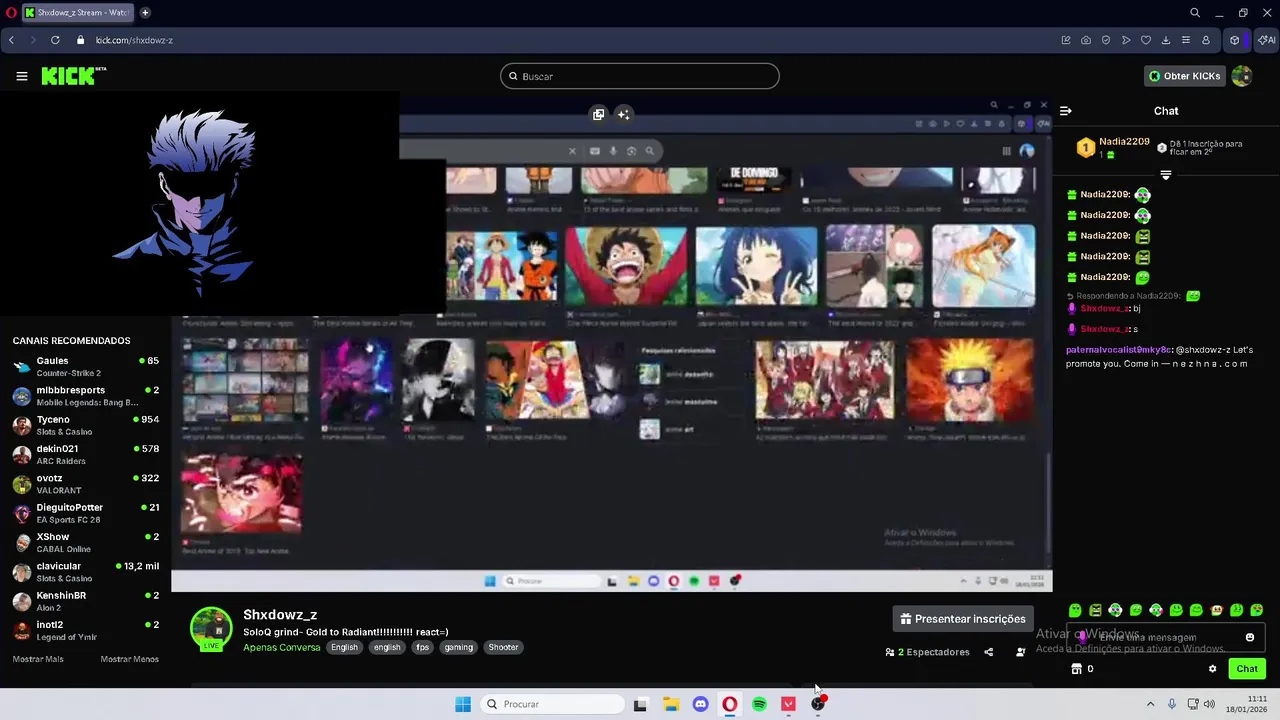The width and height of the screenshot is (1280, 720).
Task: Click Opera heart bookmark icon
Action: 1146,40
